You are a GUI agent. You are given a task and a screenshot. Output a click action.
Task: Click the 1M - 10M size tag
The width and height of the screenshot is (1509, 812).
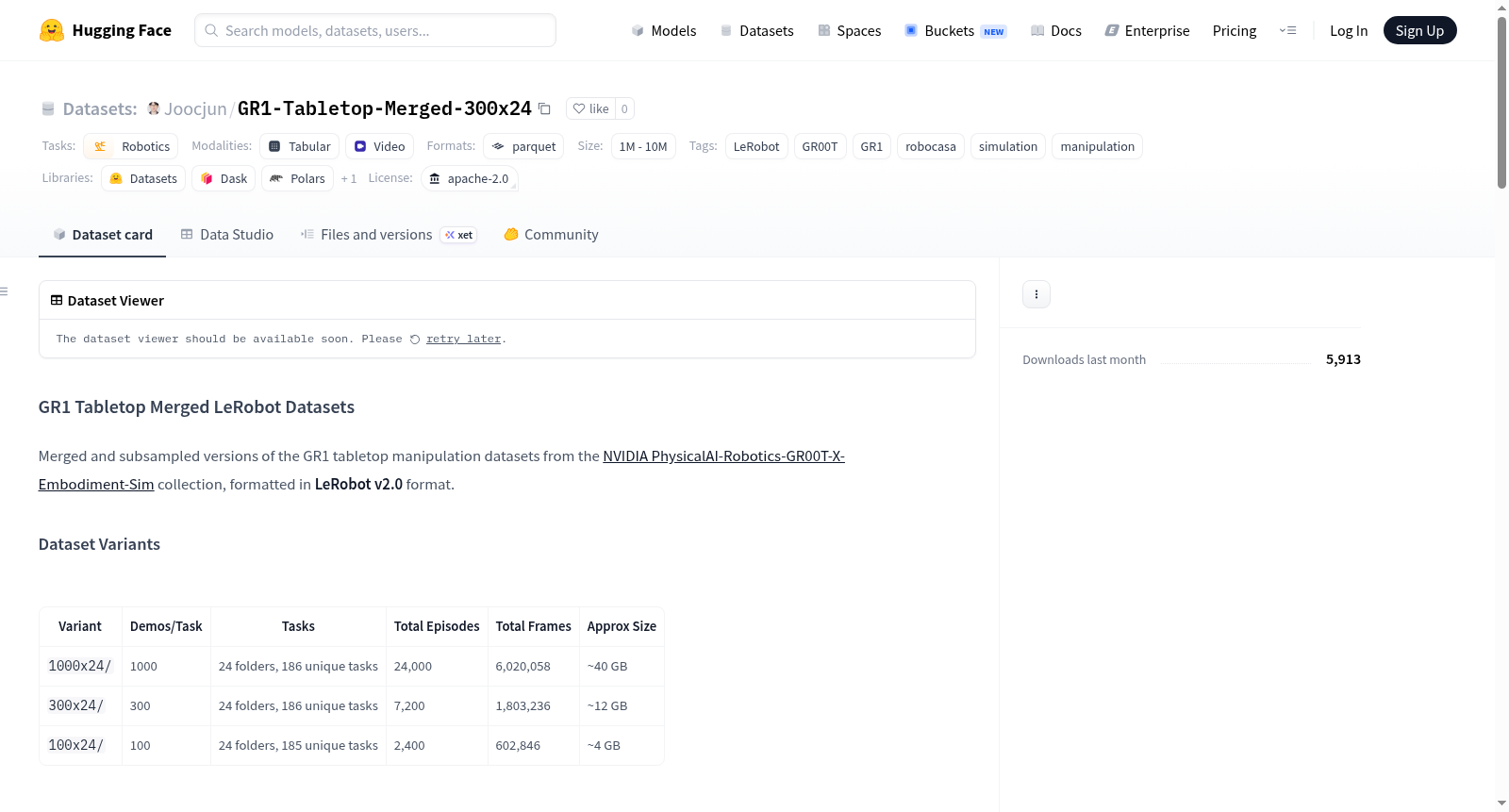pos(643,146)
